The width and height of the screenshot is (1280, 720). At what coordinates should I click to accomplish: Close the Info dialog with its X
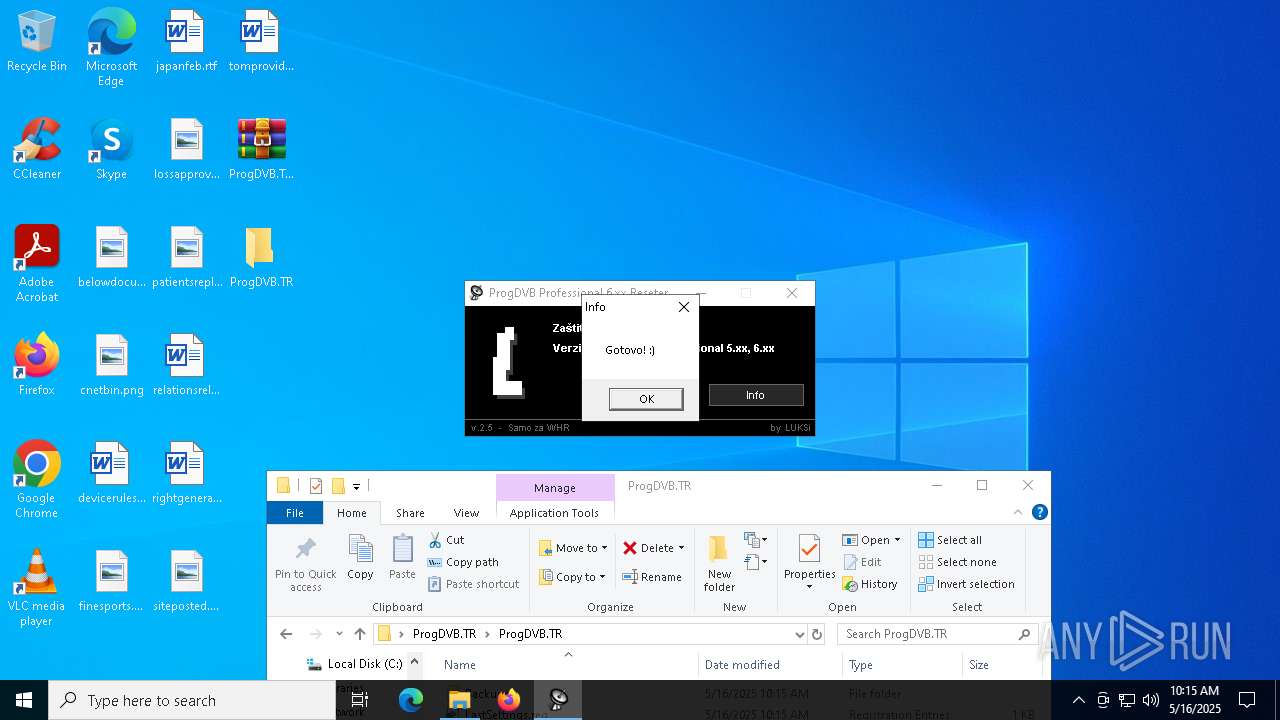click(x=684, y=307)
